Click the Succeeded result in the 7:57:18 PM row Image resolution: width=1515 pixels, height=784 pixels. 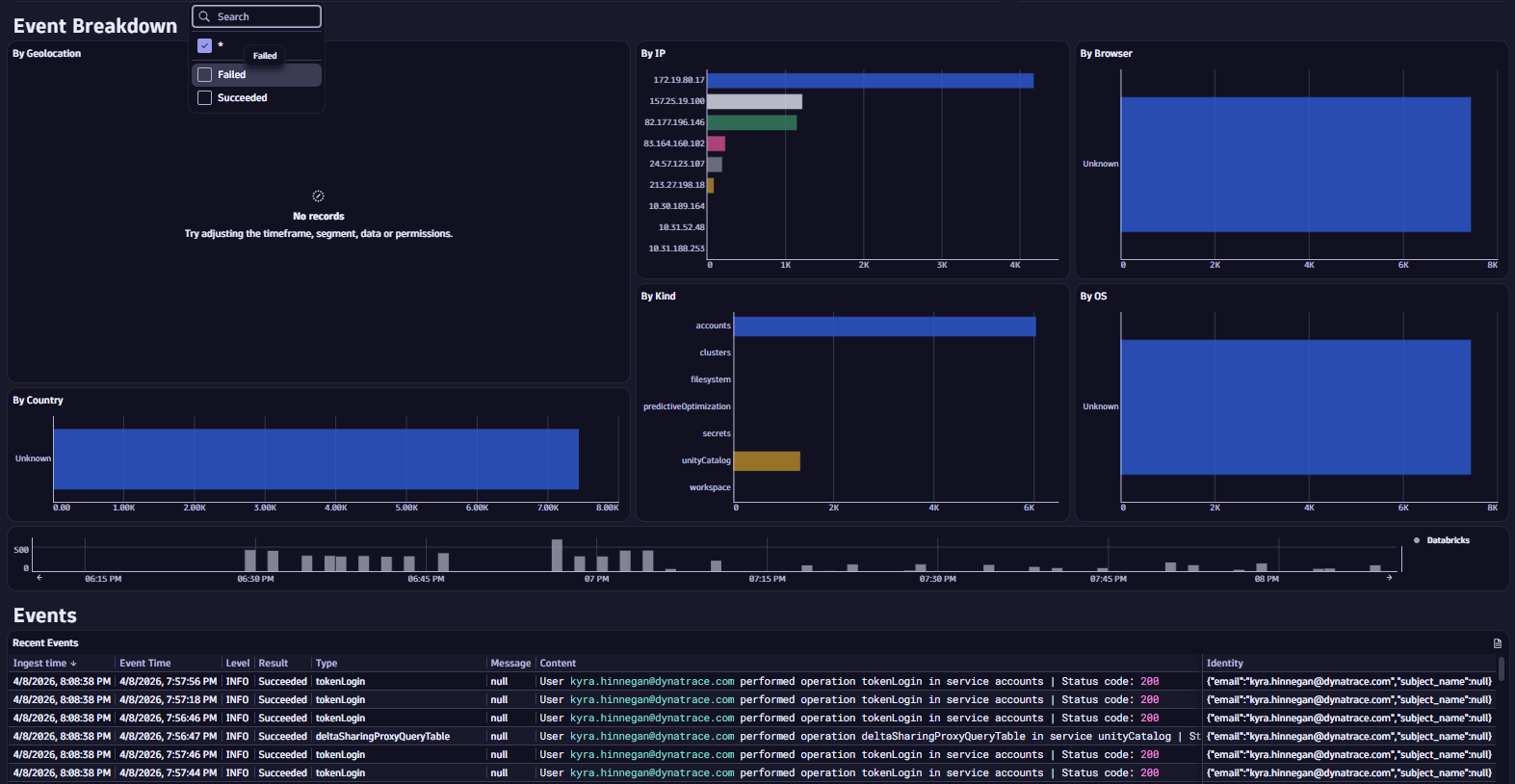282,700
